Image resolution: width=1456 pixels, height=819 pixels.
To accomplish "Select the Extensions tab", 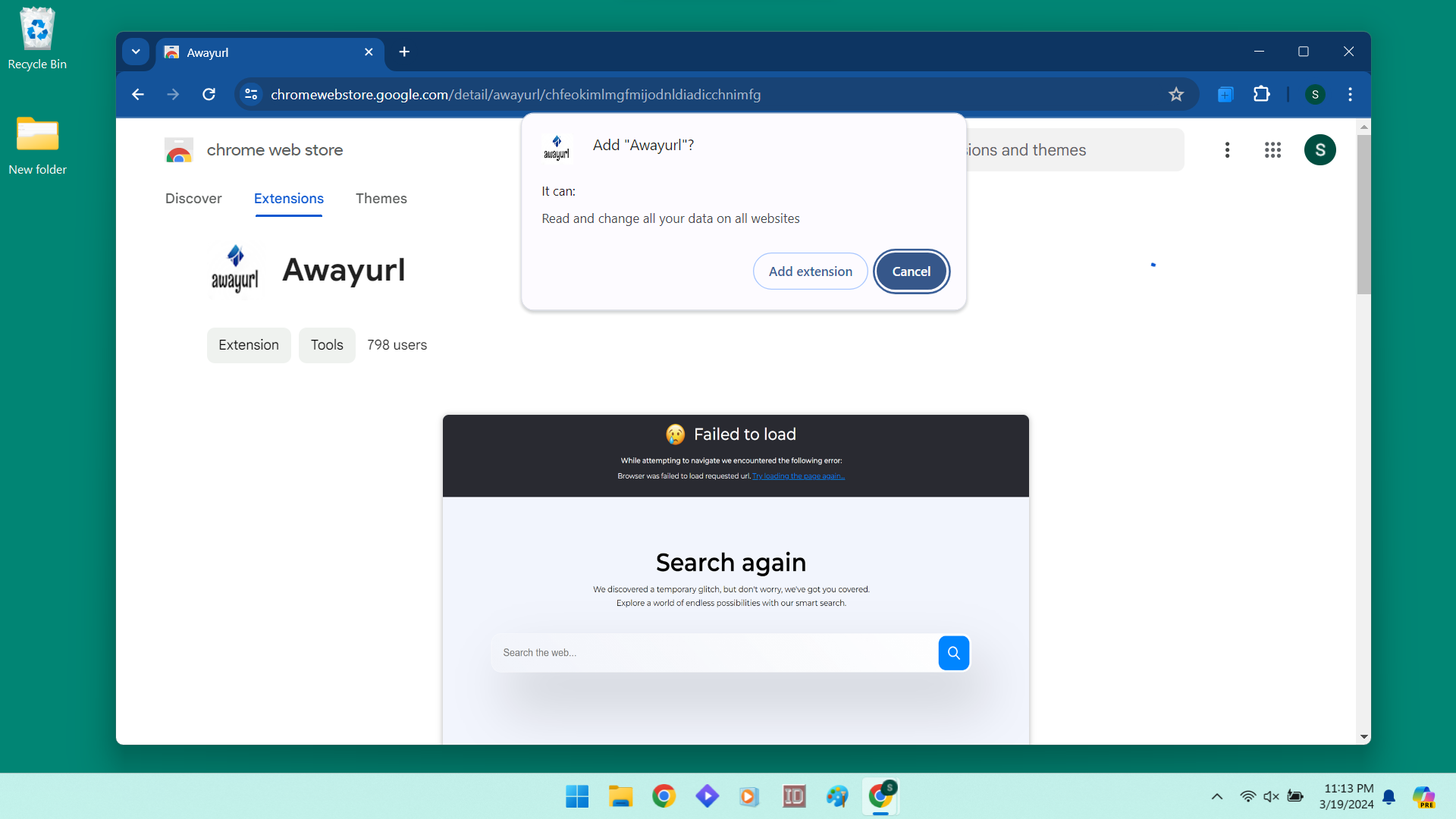I will coord(289,199).
